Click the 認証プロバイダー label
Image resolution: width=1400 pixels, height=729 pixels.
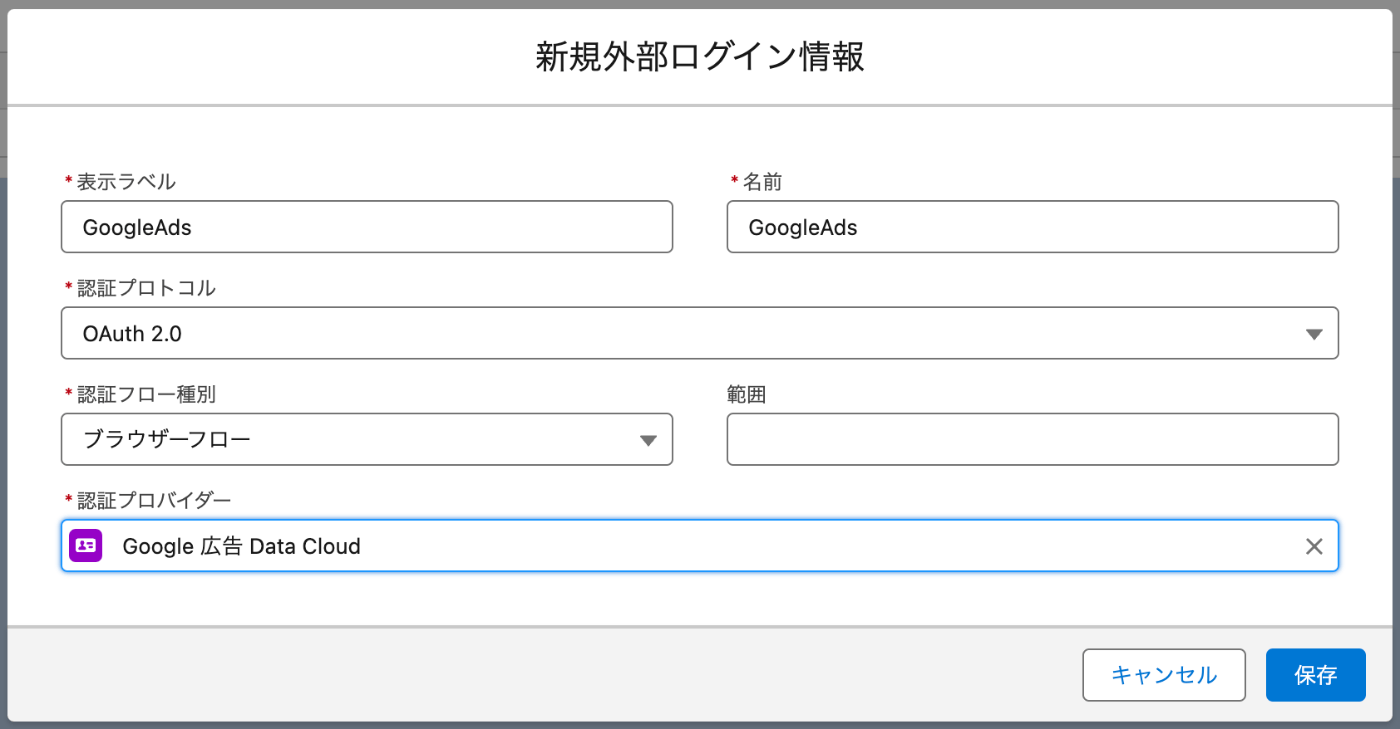(154, 500)
